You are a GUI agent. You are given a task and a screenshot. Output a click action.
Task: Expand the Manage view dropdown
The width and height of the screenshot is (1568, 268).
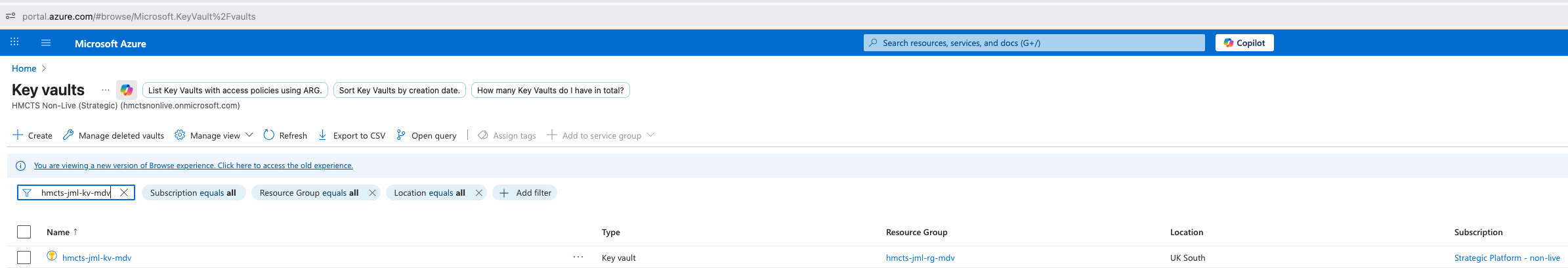click(x=214, y=135)
